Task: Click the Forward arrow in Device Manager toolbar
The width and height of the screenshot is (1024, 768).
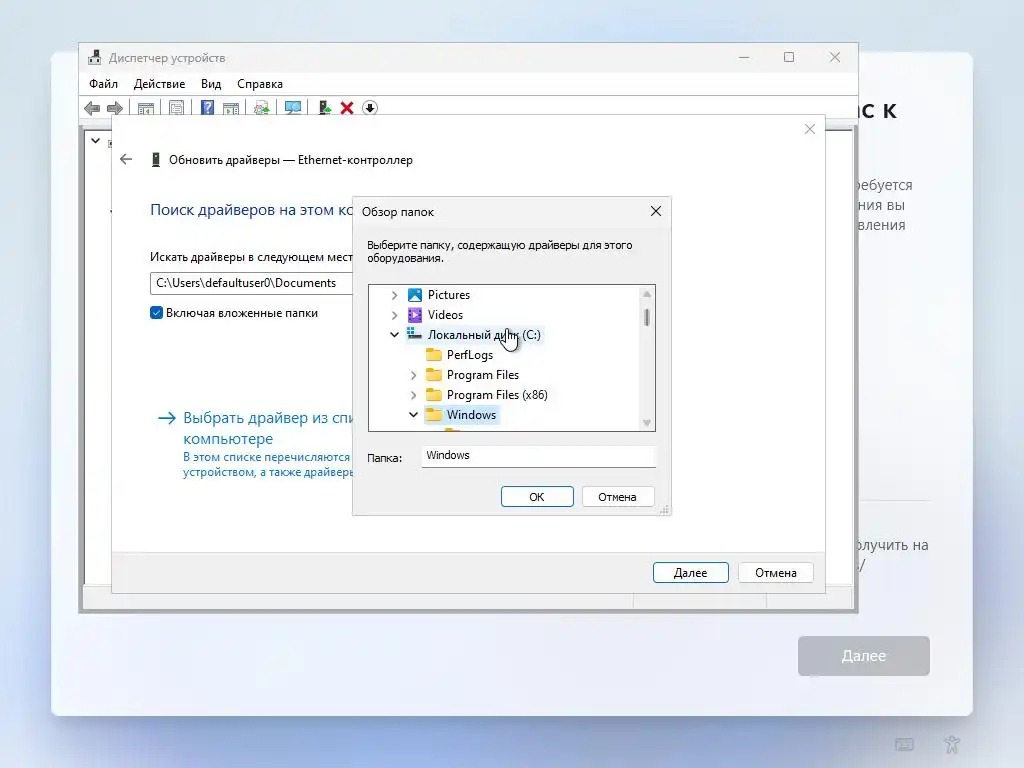Action: [115, 108]
